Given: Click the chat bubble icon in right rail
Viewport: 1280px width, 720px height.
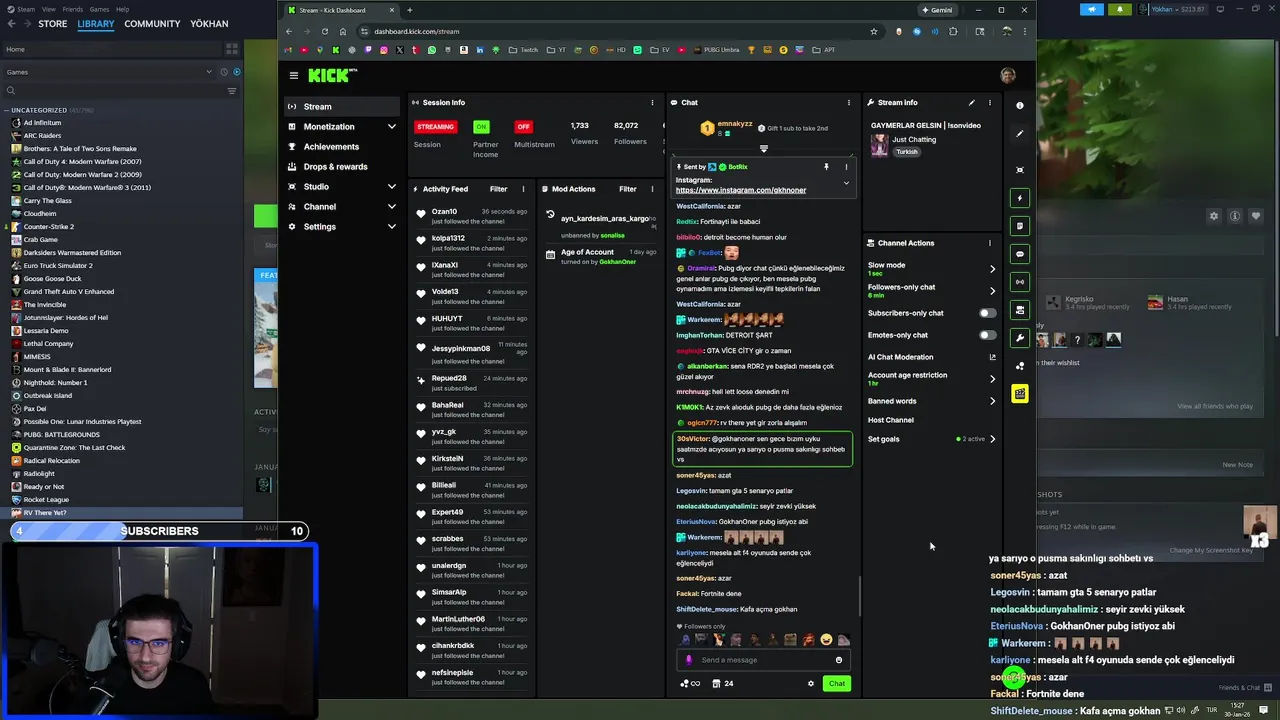Looking at the screenshot, I should pyautogui.click(x=1020, y=254).
